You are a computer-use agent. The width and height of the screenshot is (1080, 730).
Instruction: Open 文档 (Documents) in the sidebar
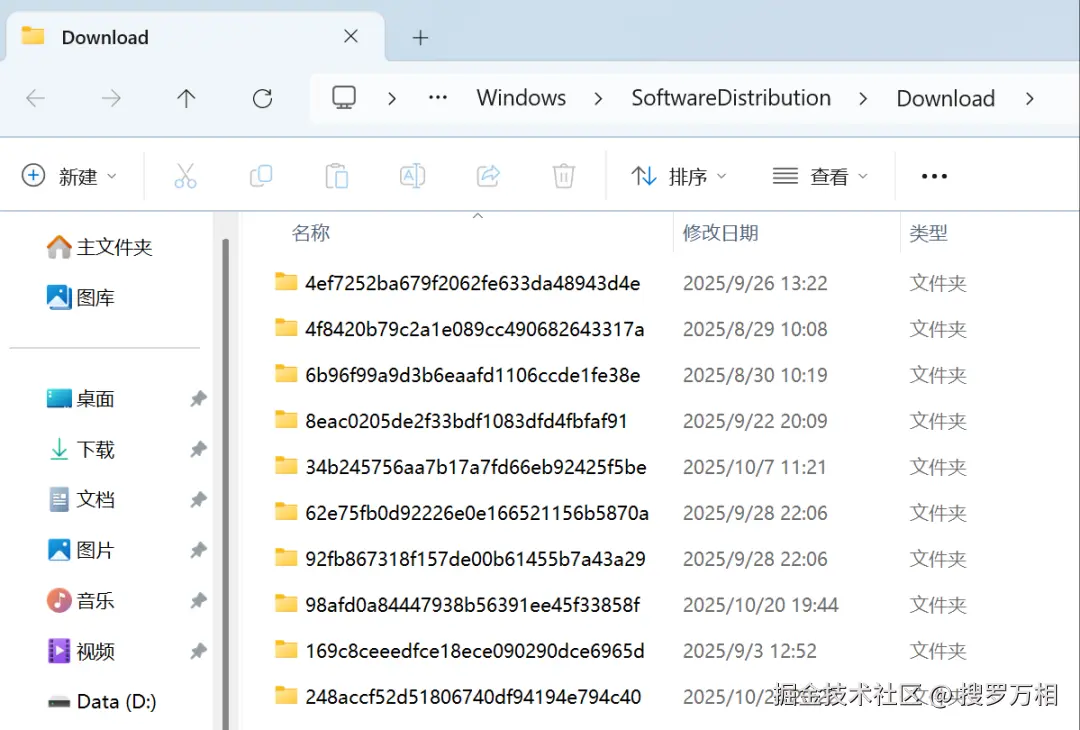(81, 499)
